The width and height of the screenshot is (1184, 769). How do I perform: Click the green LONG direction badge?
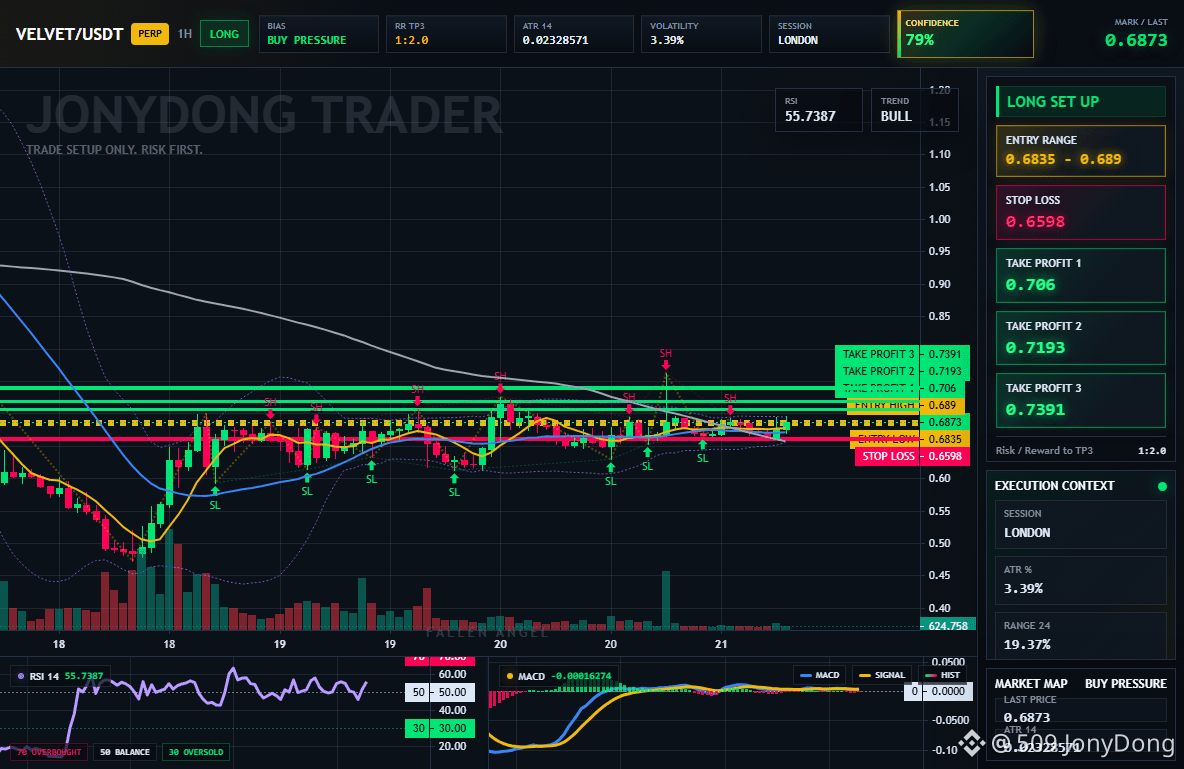coord(224,34)
